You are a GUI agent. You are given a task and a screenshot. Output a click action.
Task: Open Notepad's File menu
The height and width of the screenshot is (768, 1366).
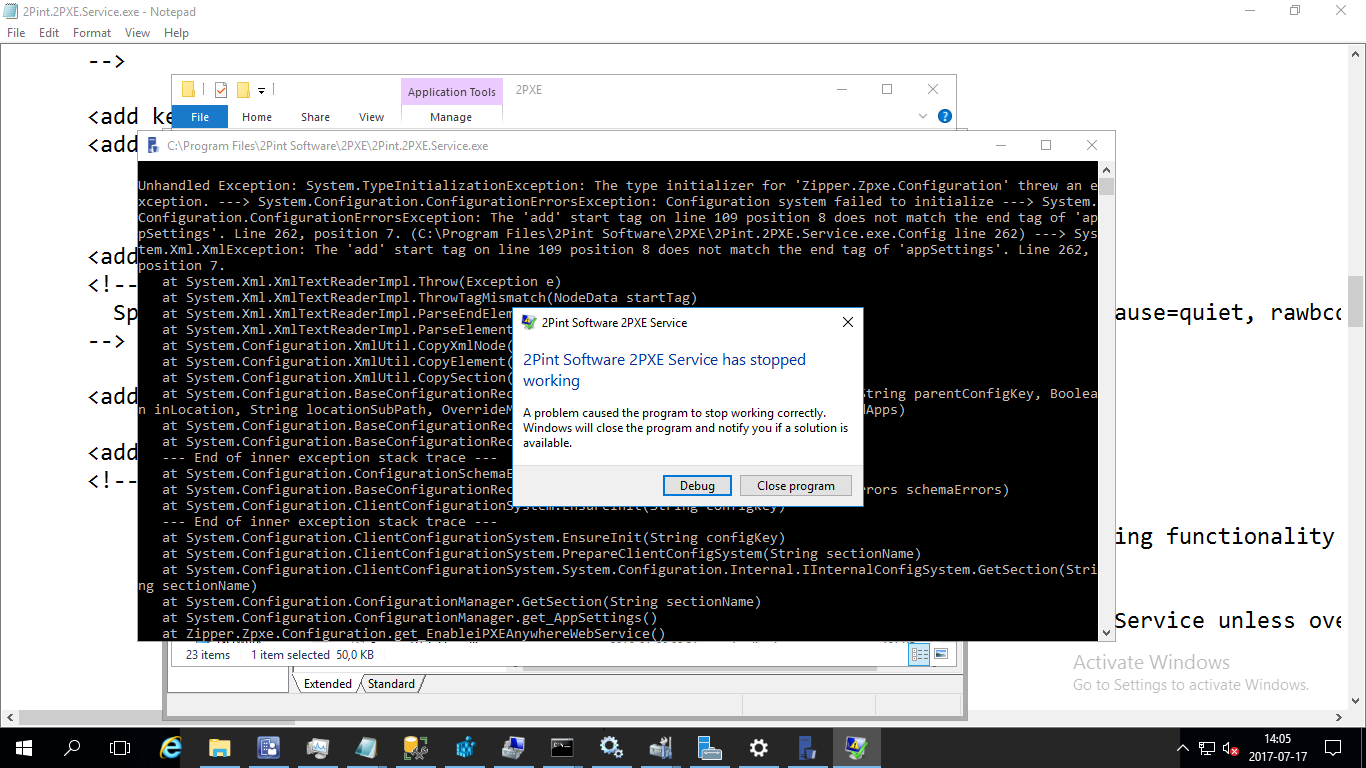[16, 33]
